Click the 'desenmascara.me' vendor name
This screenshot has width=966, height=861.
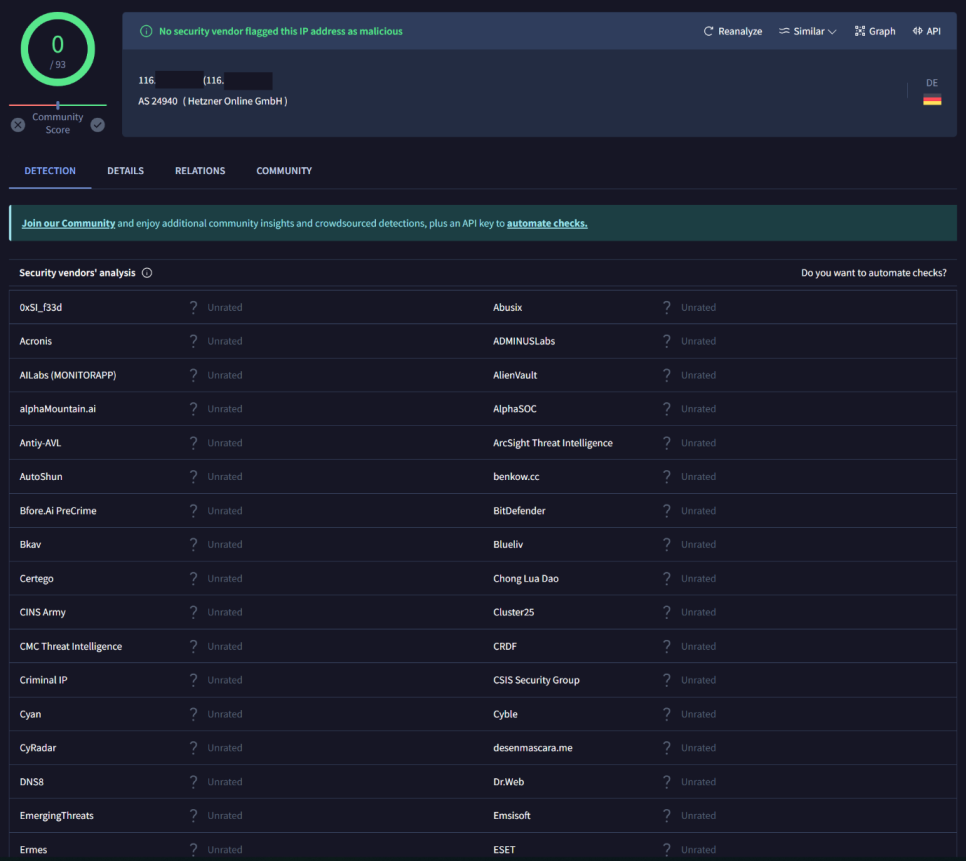coord(533,748)
